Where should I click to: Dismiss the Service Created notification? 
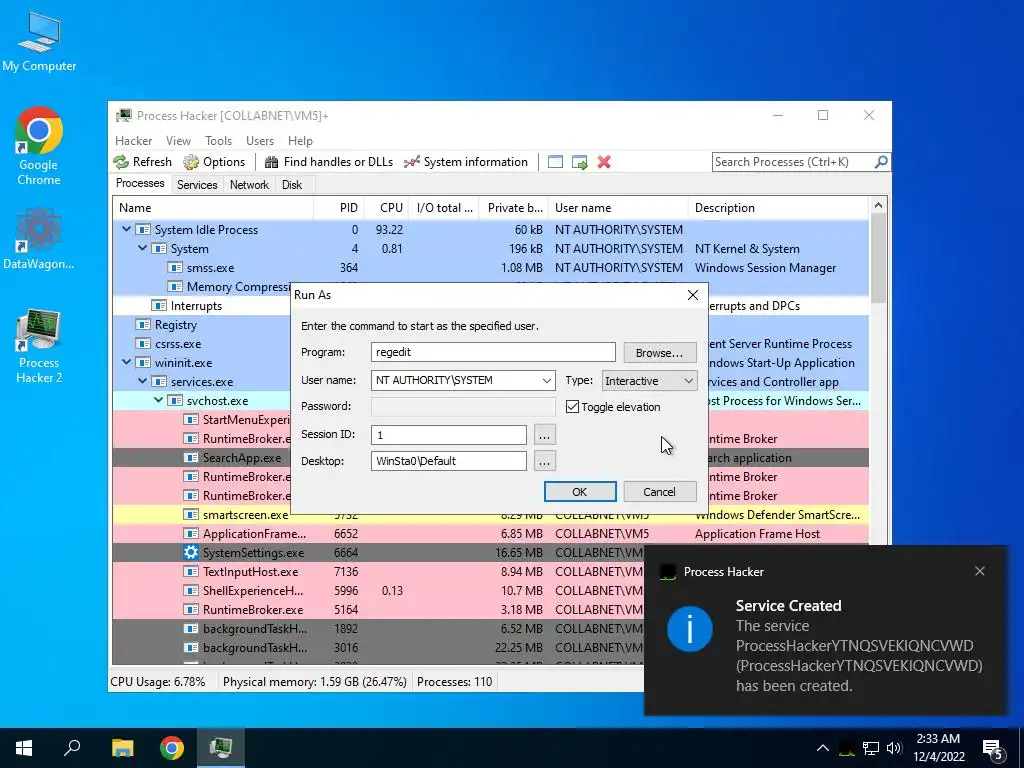coord(980,571)
